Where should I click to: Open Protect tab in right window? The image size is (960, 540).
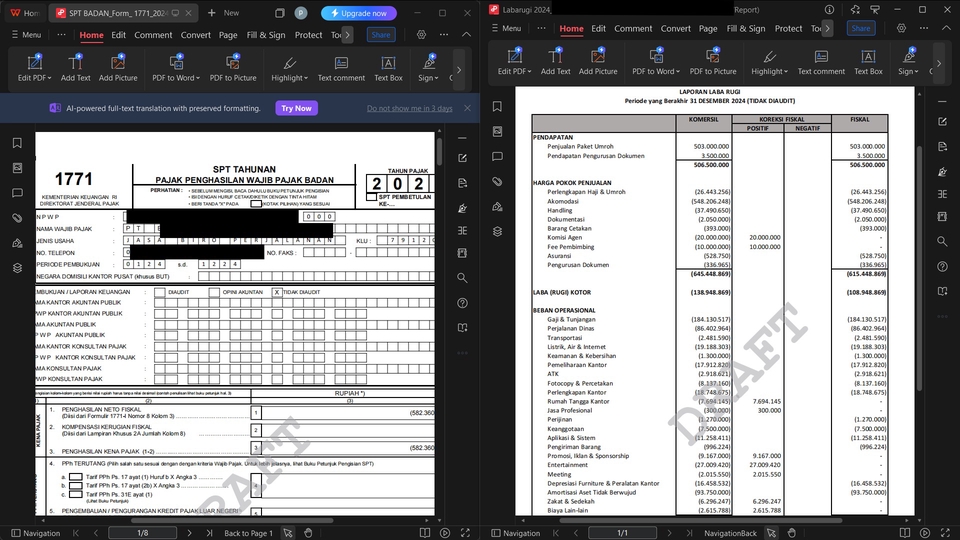[788, 28]
